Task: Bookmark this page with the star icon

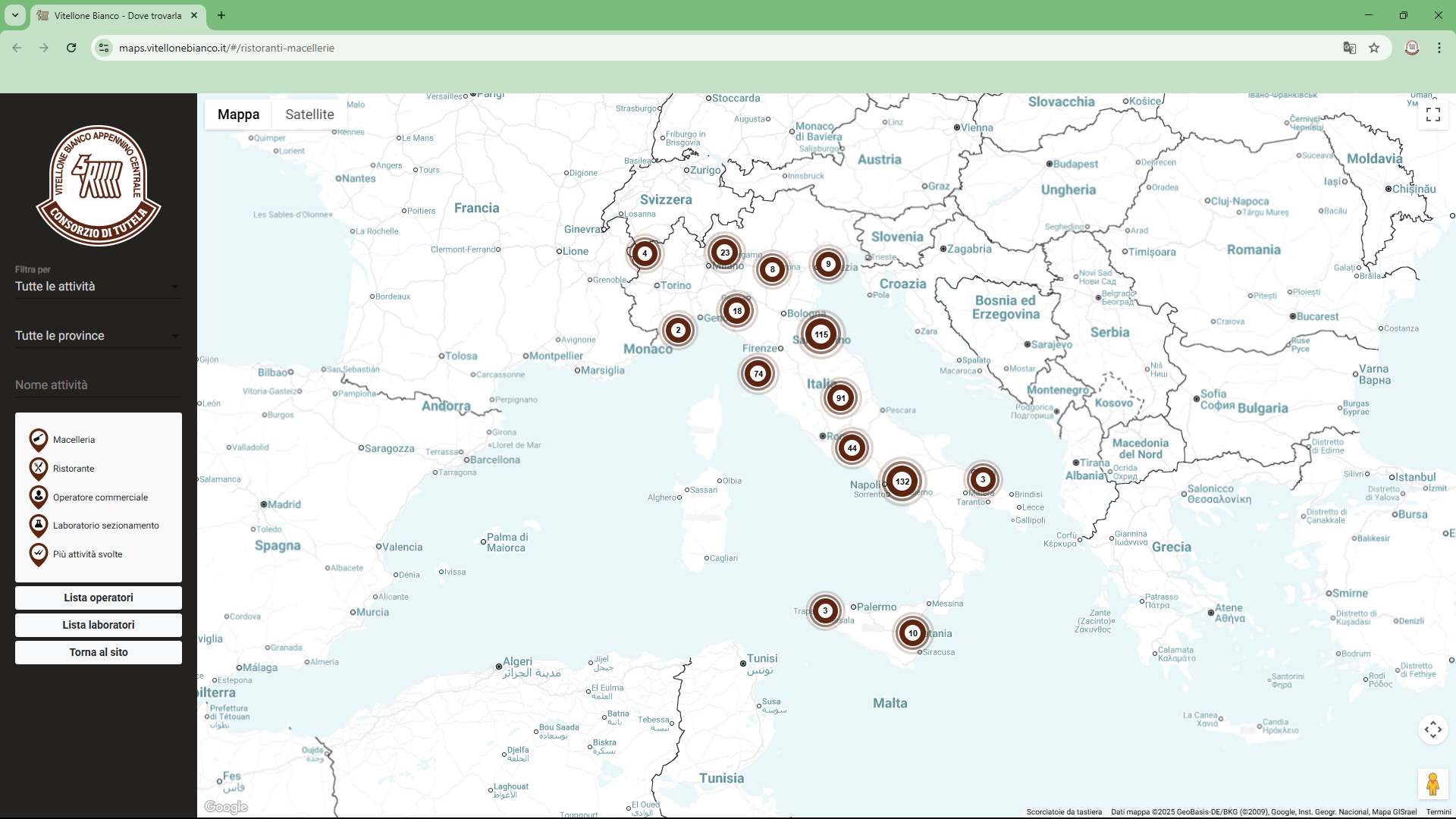Action: pos(1374,48)
